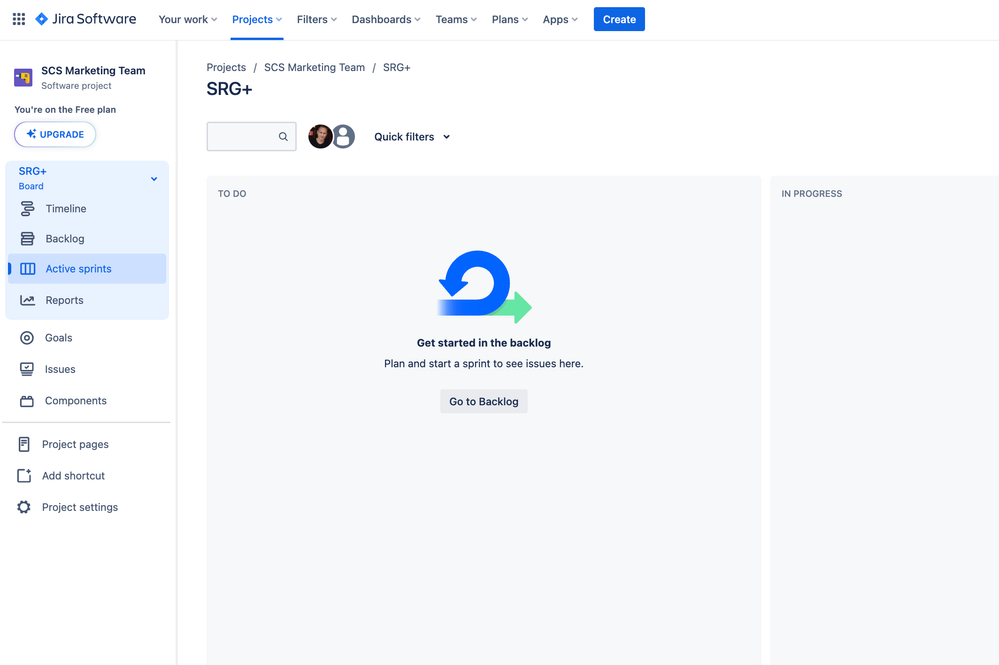Open the Teams menu

pyautogui.click(x=456, y=19)
